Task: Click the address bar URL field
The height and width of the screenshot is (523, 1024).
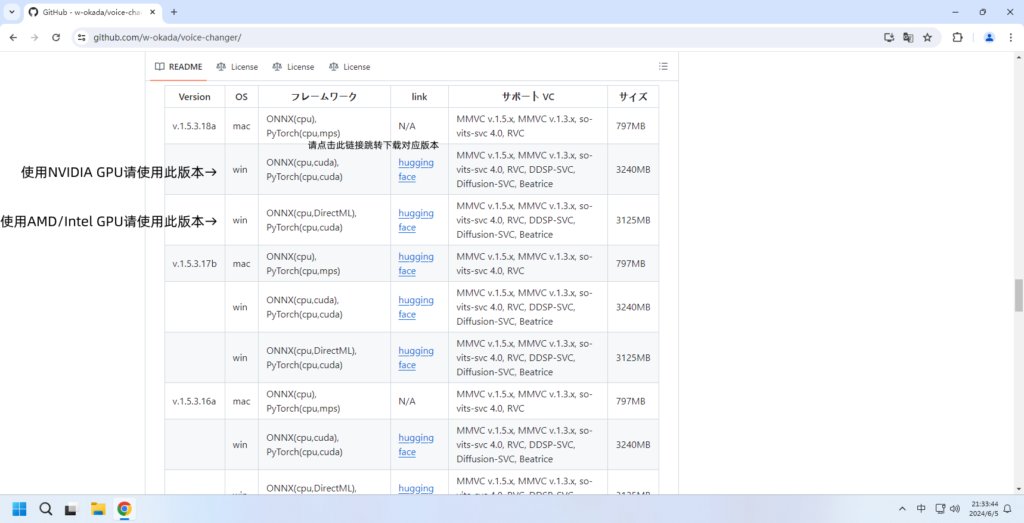Action: pyautogui.click(x=167, y=38)
